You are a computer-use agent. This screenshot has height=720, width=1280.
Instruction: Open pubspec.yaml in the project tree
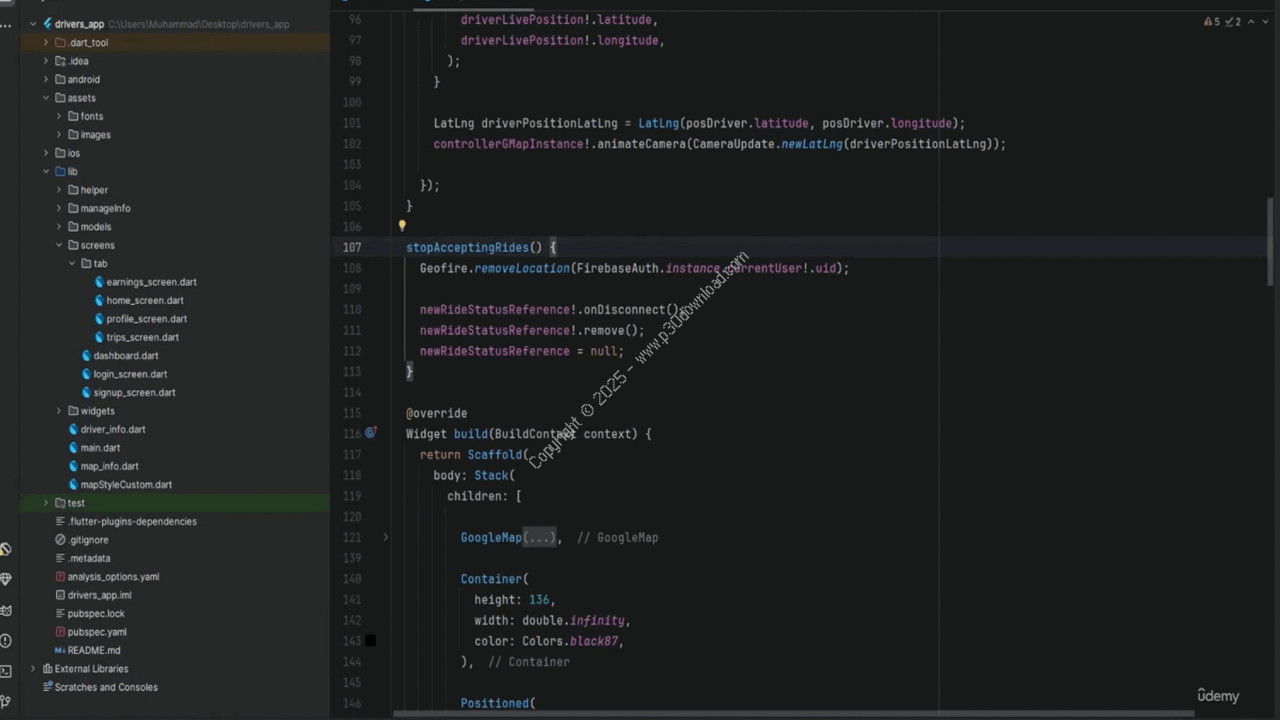coord(96,632)
